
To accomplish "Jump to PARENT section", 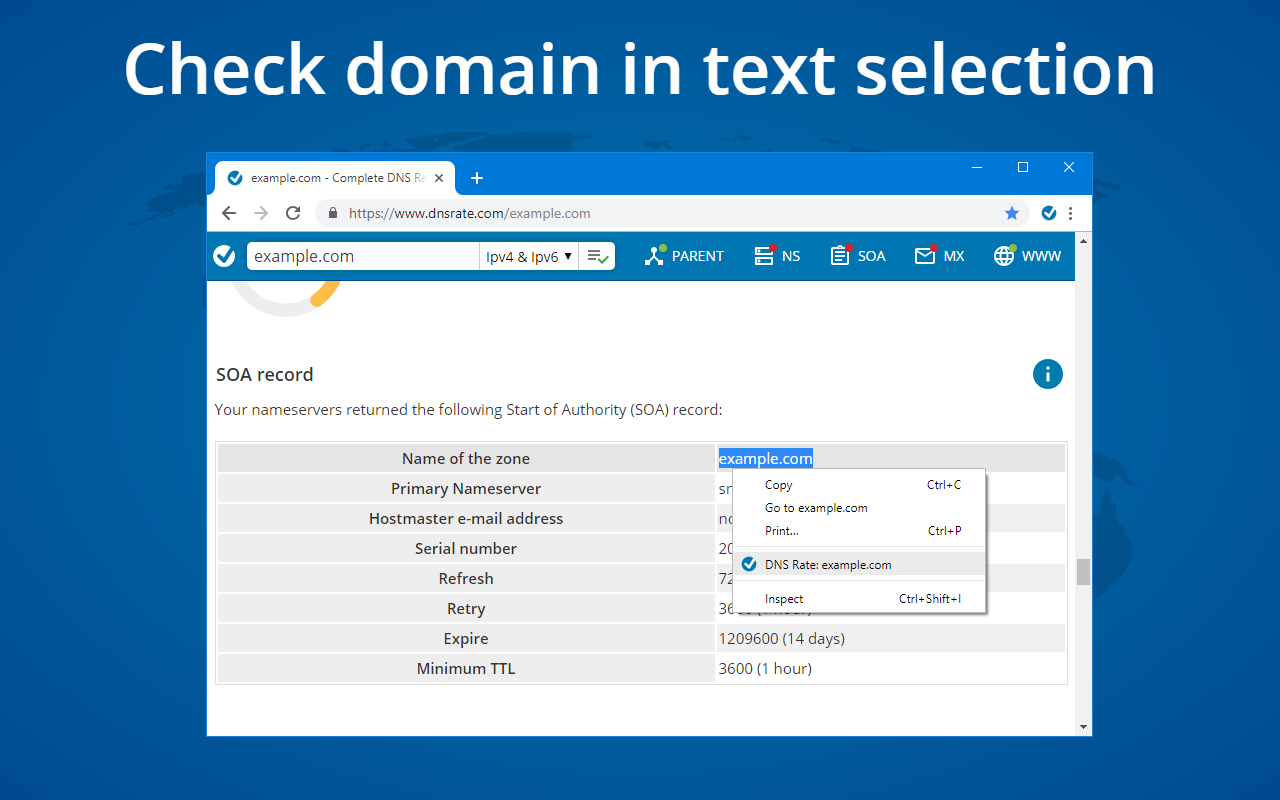I will (684, 256).
